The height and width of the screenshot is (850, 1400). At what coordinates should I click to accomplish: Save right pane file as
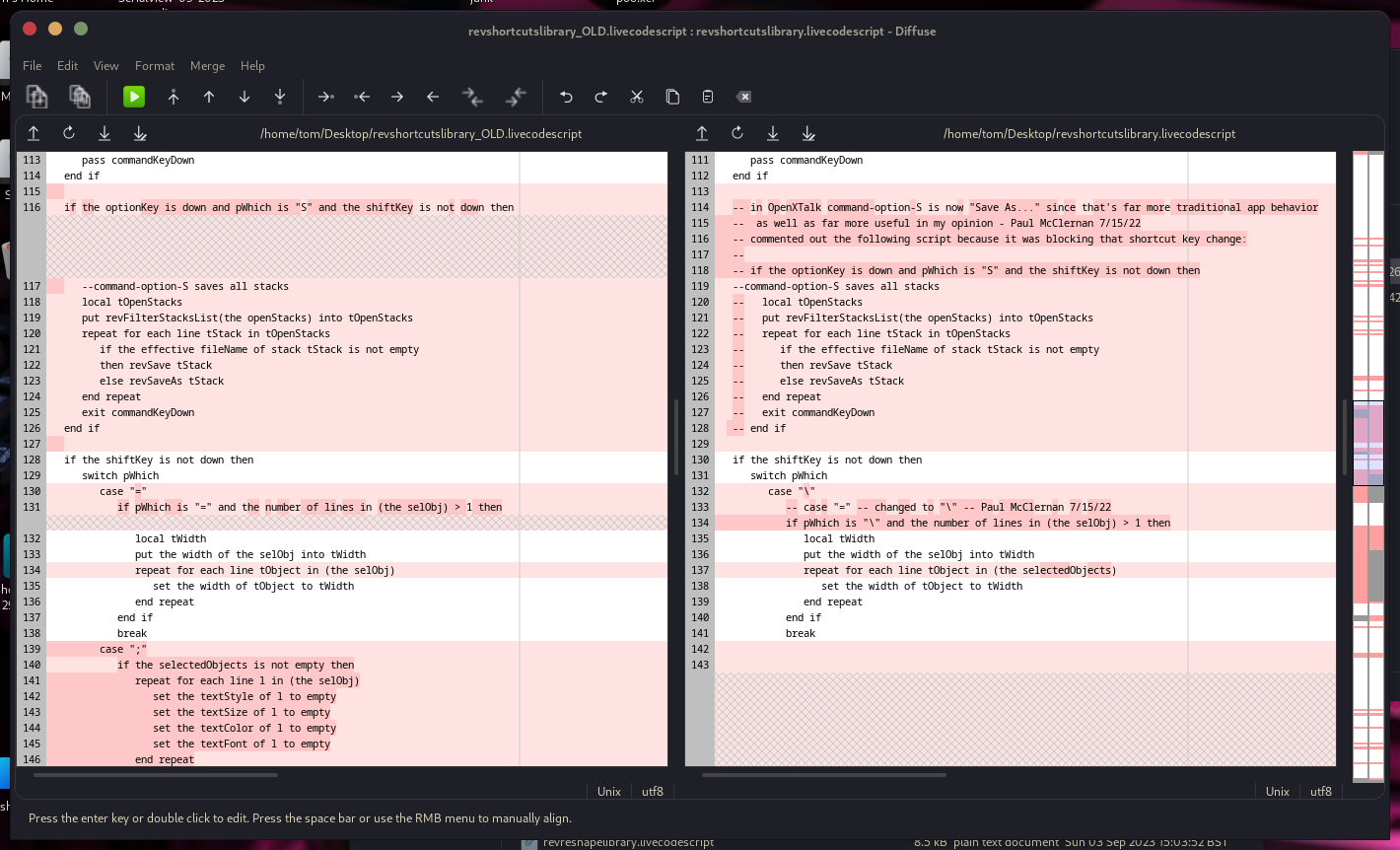808,133
